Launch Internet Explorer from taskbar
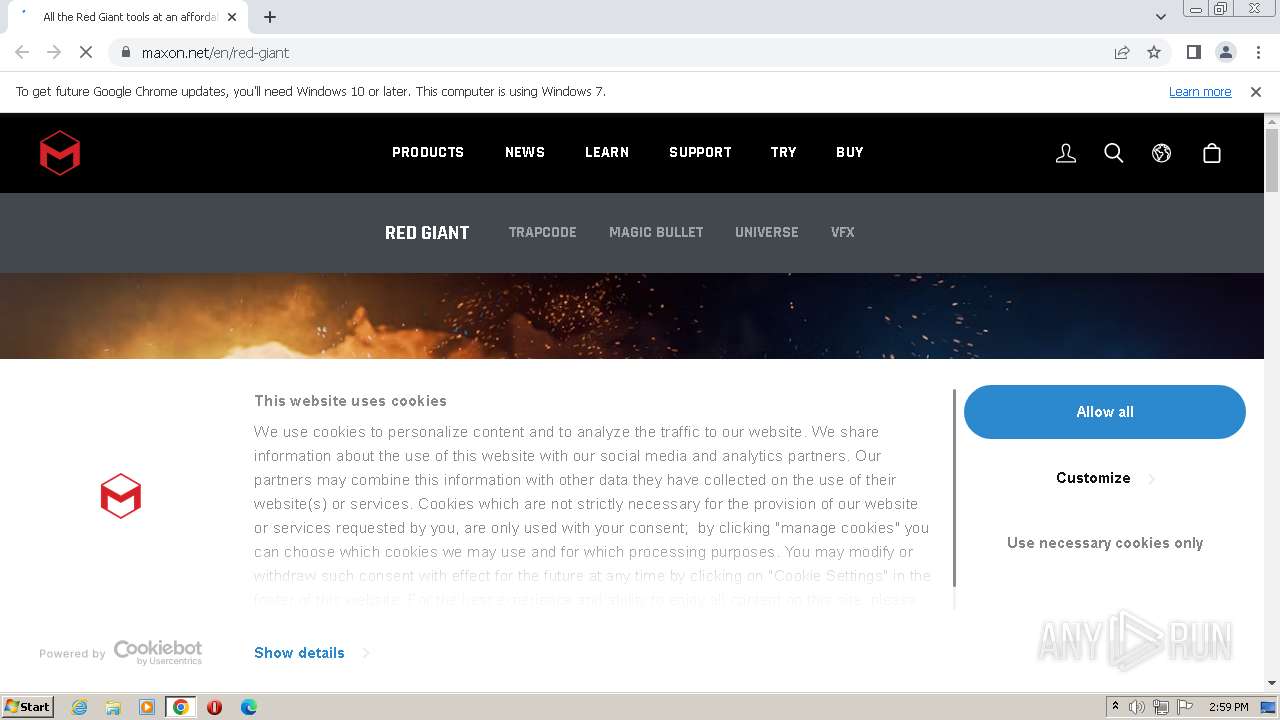The width and height of the screenshot is (1280, 720). point(80,707)
